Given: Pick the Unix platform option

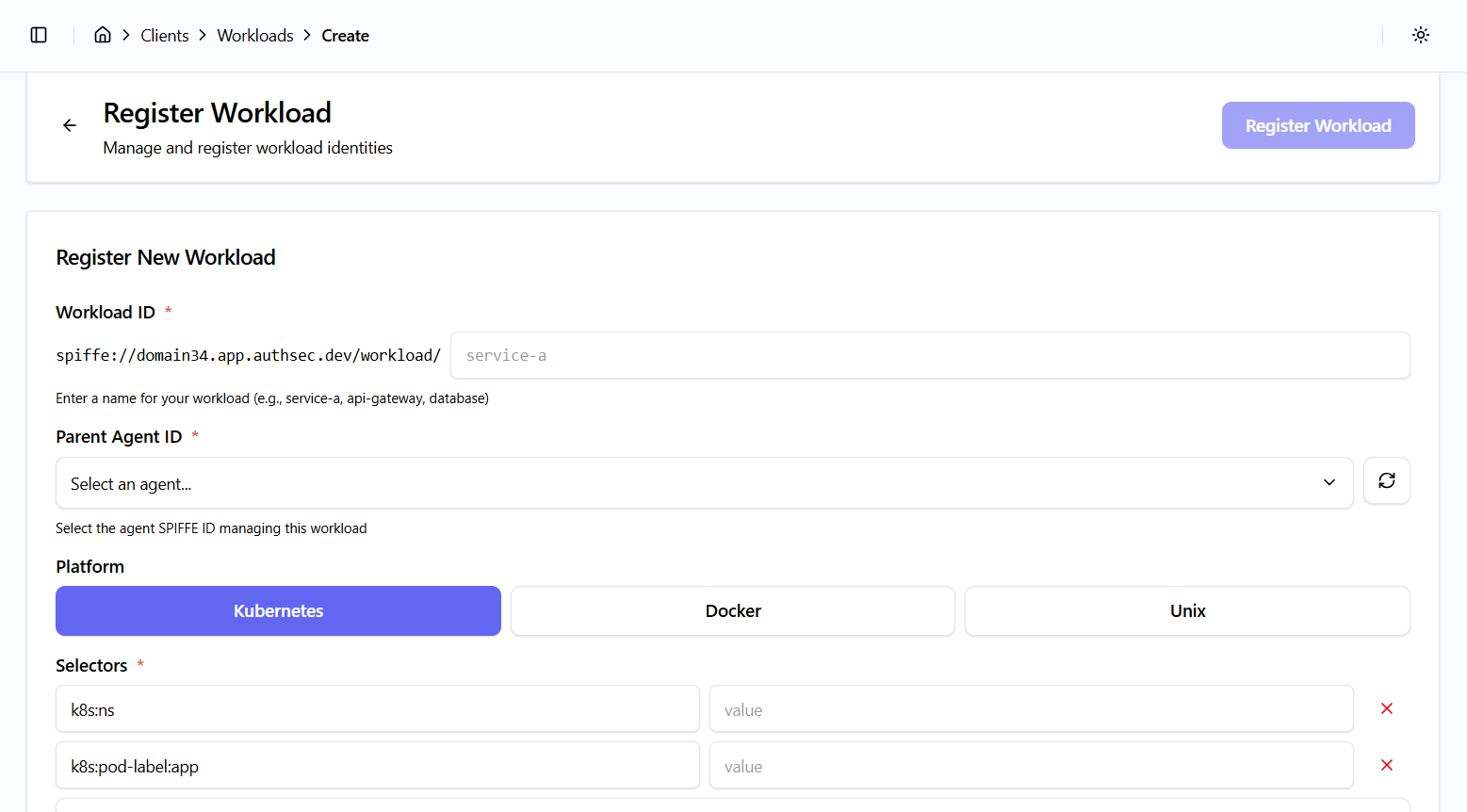Looking at the screenshot, I should coord(1187,611).
